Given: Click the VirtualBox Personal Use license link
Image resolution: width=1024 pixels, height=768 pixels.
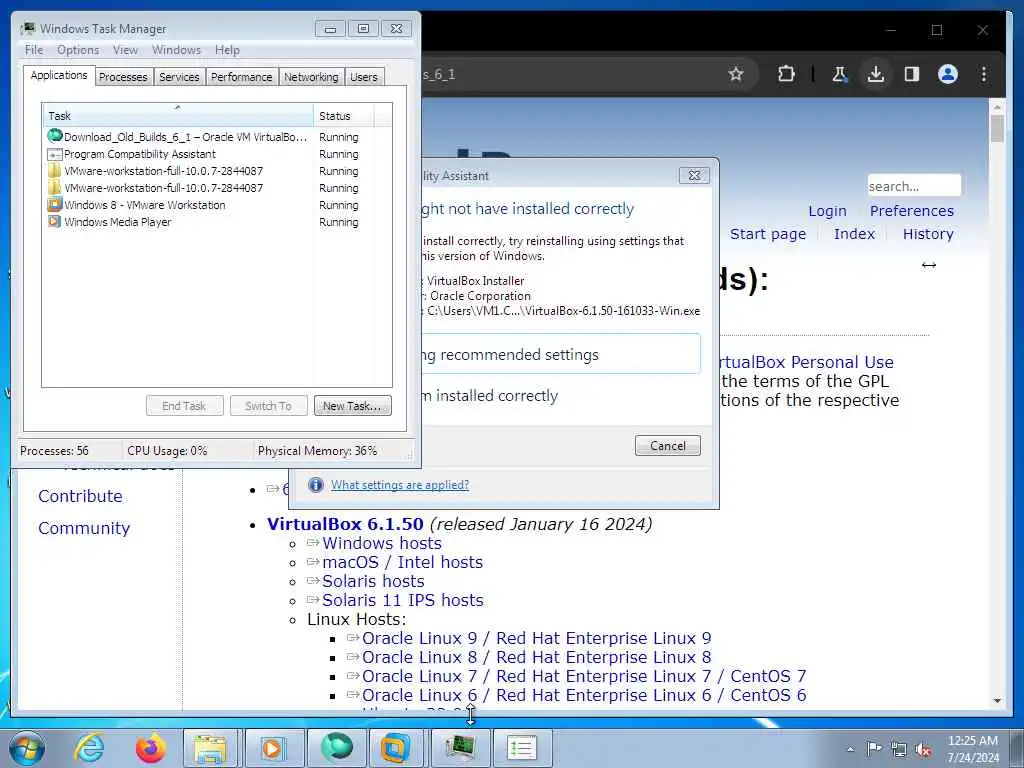Looking at the screenshot, I should pos(807,362).
